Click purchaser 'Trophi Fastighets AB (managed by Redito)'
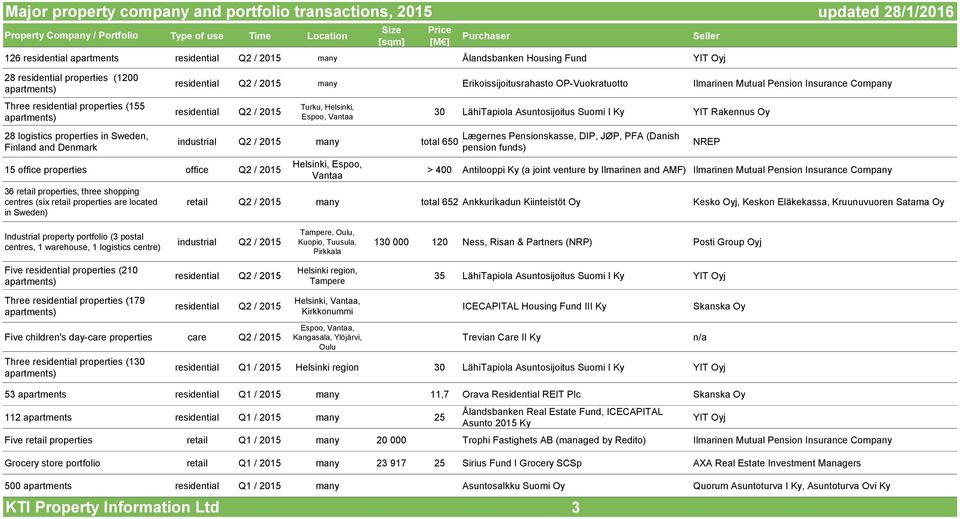 (554, 440)
